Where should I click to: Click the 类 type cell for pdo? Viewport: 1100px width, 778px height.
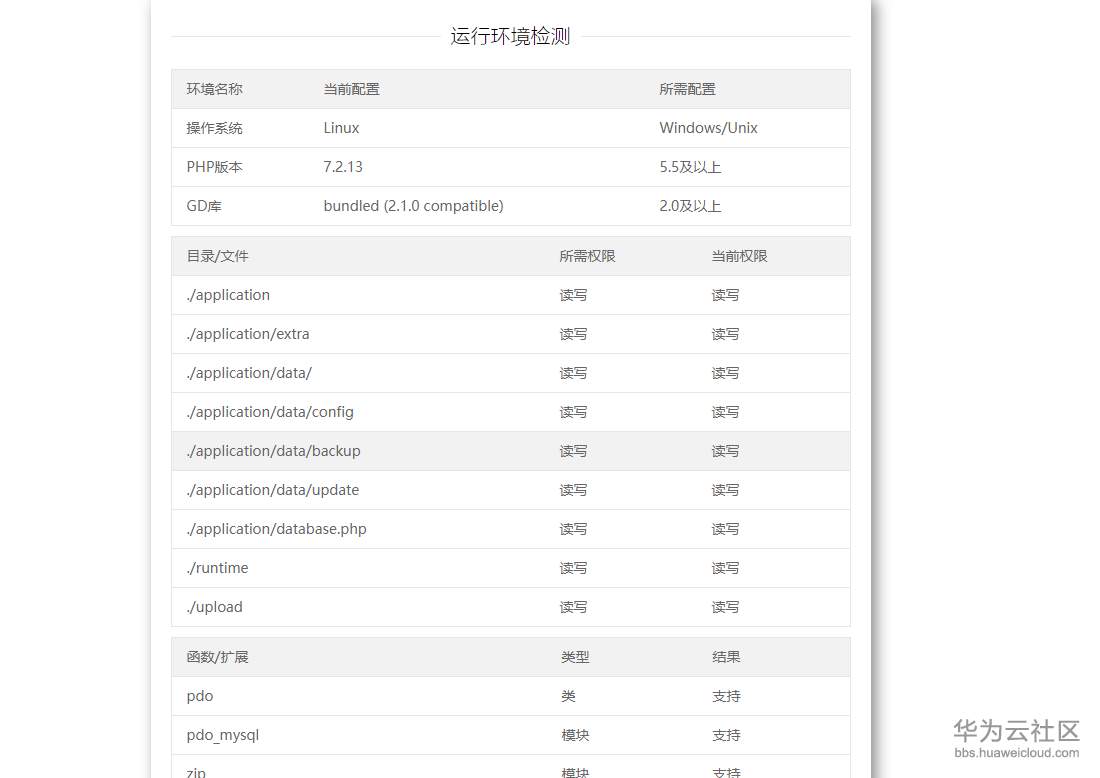[568, 696]
